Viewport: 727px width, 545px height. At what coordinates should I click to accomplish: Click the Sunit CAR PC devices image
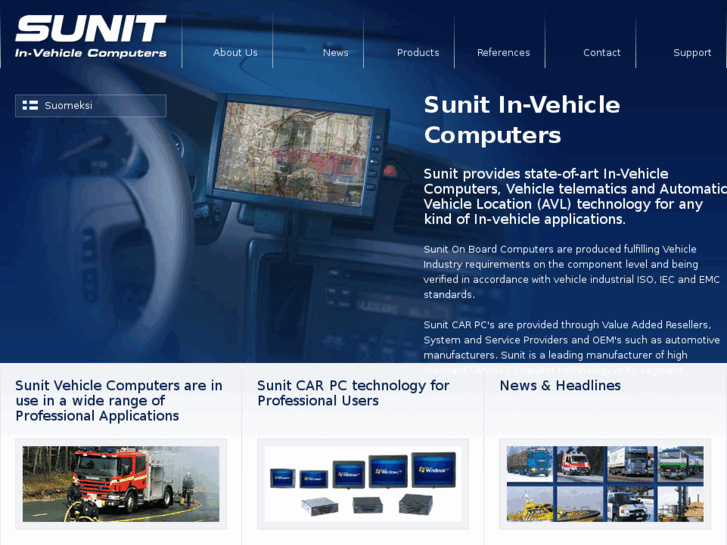(363, 484)
